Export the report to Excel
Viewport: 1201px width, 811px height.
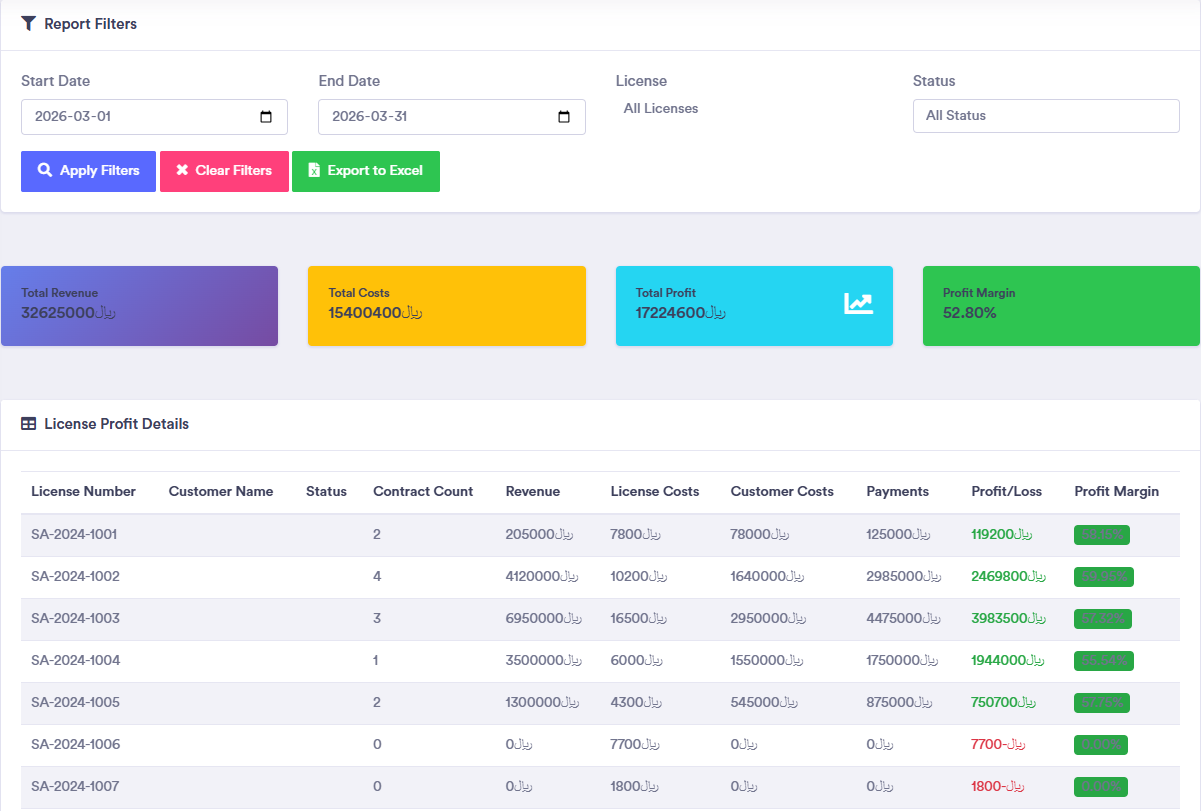pyautogui.click(x=366, y=171)
